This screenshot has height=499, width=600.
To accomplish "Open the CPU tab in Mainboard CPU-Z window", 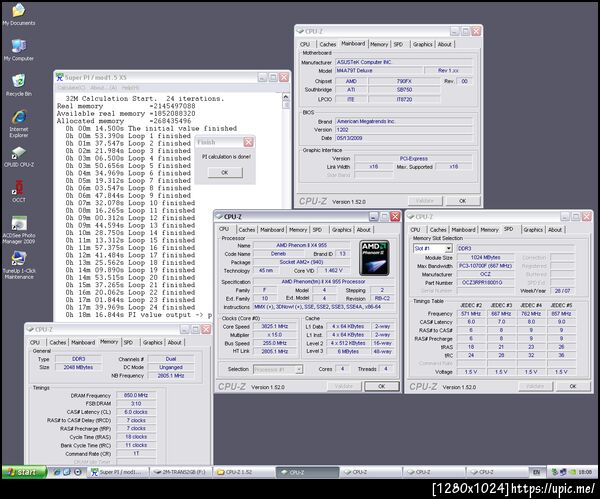I will click(x=305, y=44).
